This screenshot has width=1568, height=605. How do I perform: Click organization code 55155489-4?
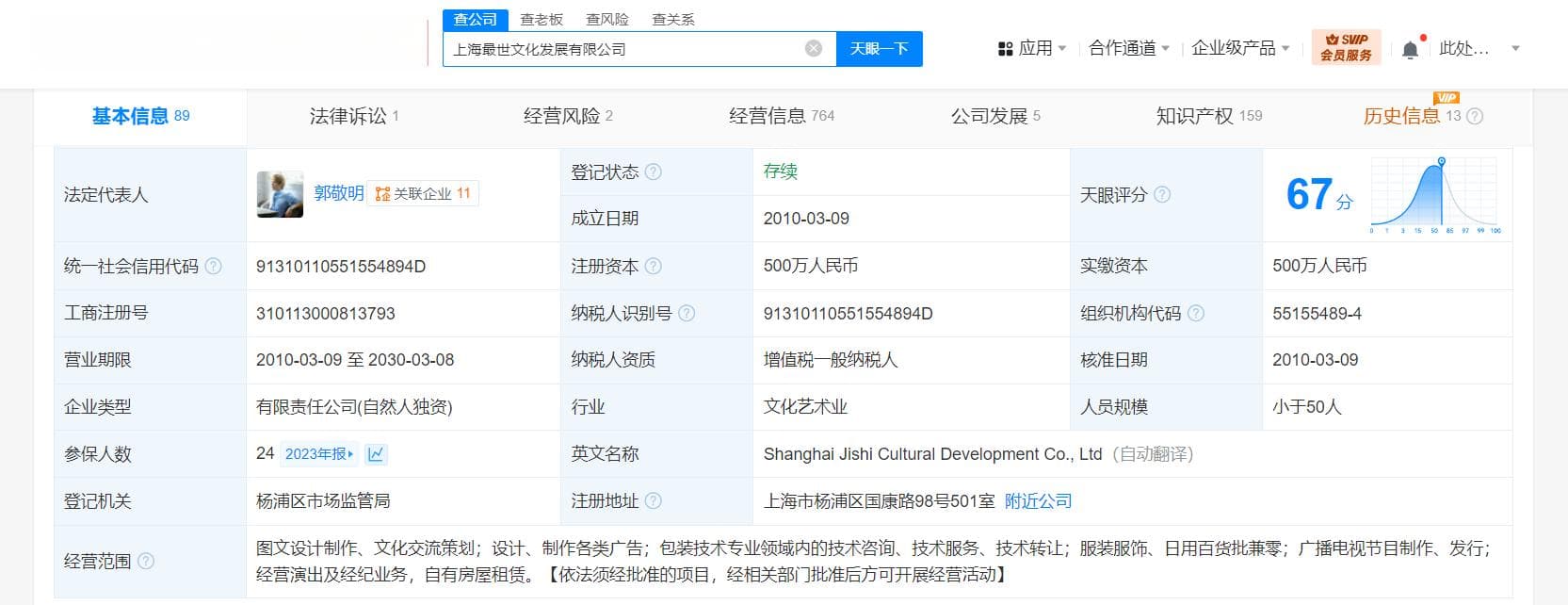pyautogui.click(x=1317, y=314)
